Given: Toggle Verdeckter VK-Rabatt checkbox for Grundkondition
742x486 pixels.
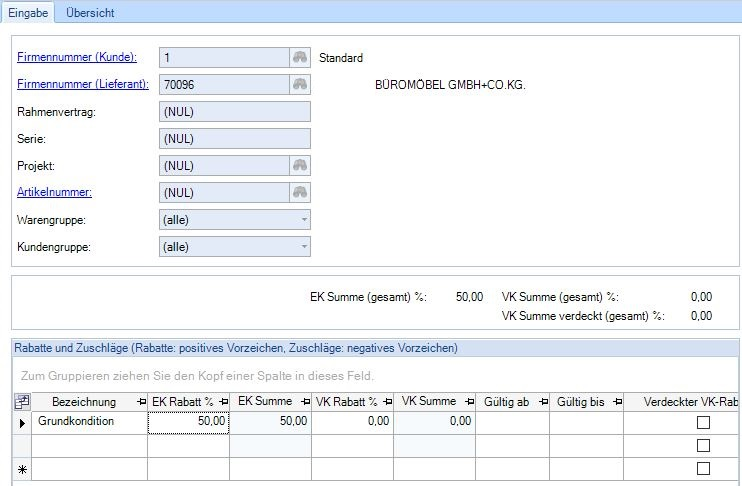Looking at the screenshot, I should tap(703, 423).
